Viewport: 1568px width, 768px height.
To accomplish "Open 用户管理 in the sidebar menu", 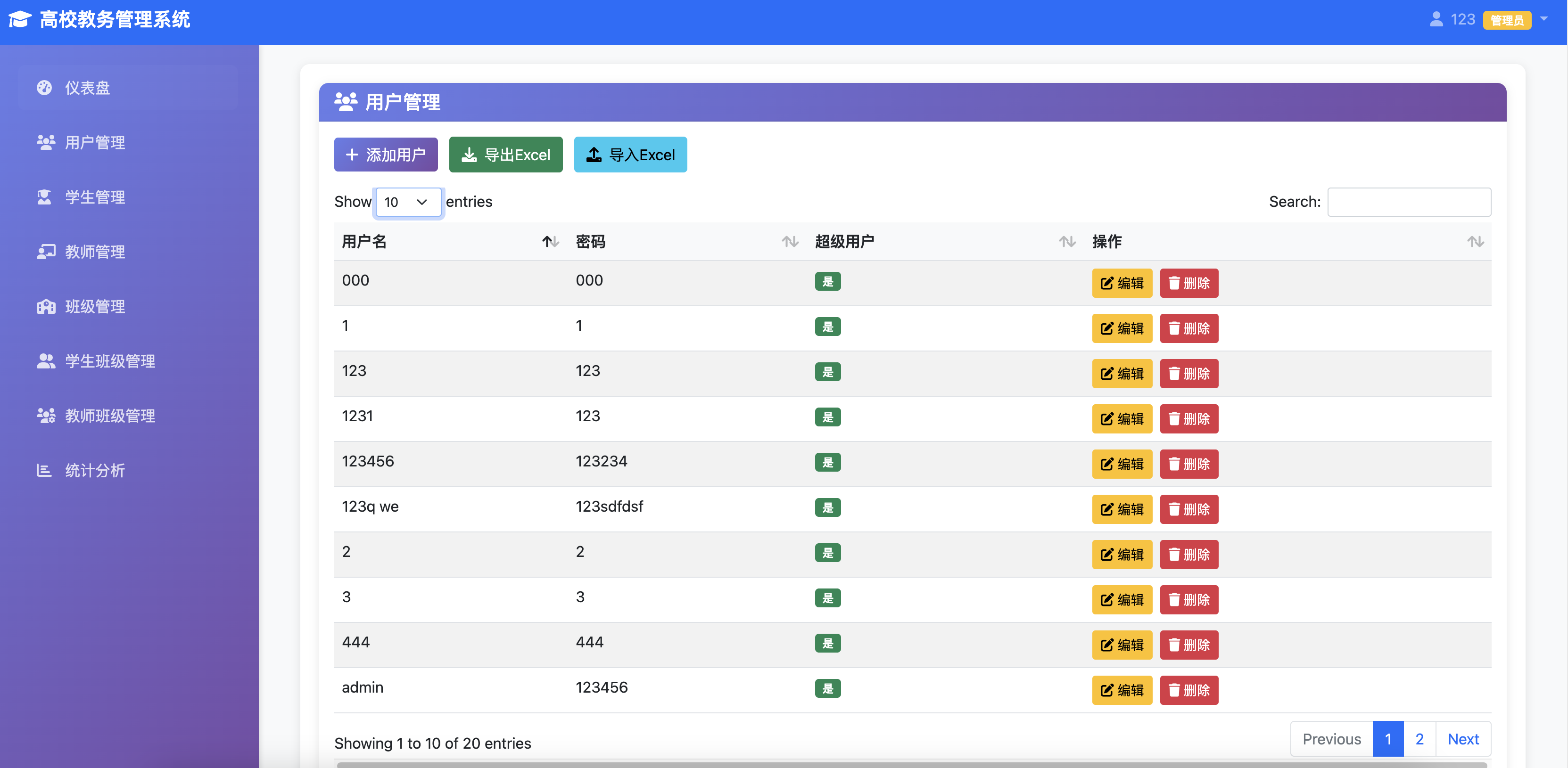I will tap(95, 142).
